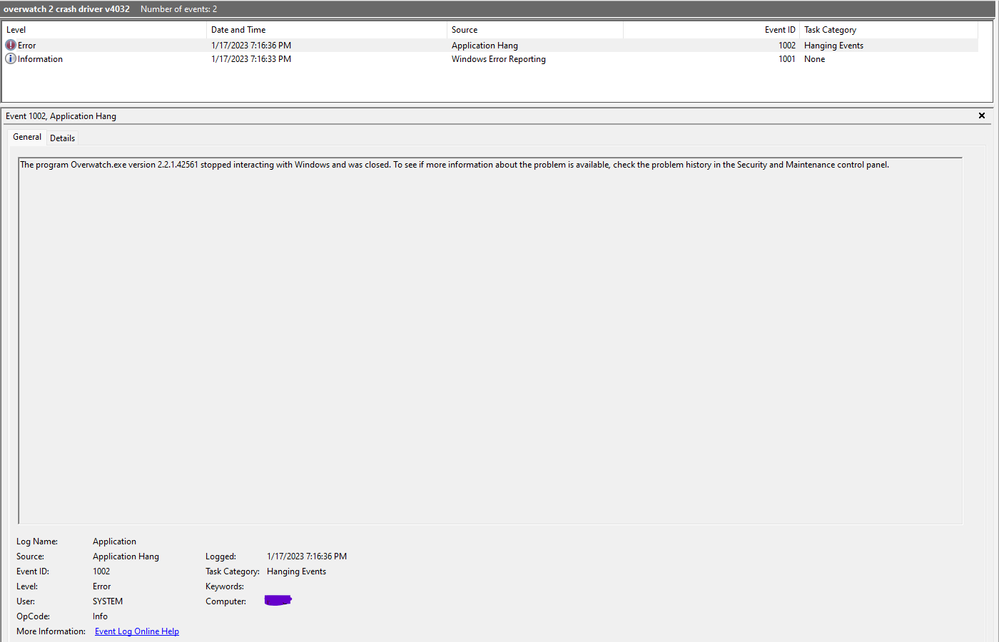Click the 1/17/2023 7:16:36 PM list timestamp
Viewport: 999px width, 642px height.
pyautogui.click(x=251, y=45)
